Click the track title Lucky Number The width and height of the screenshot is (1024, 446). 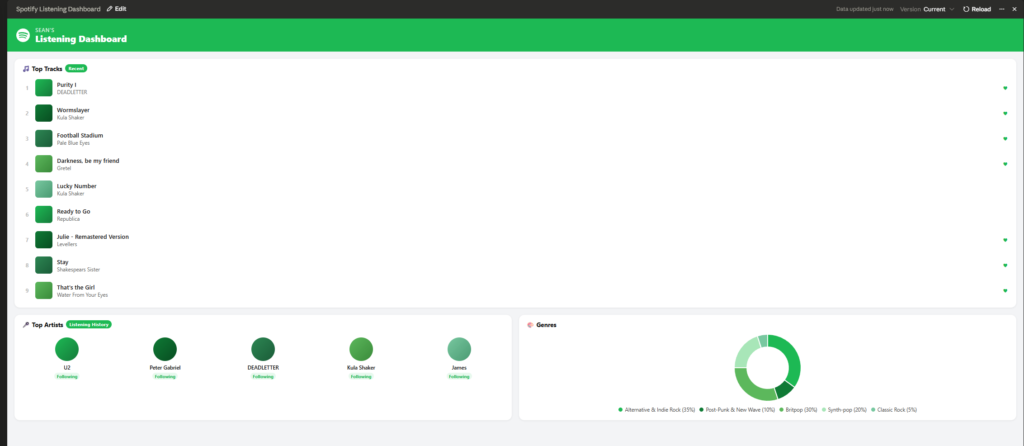tap(76, 186)
